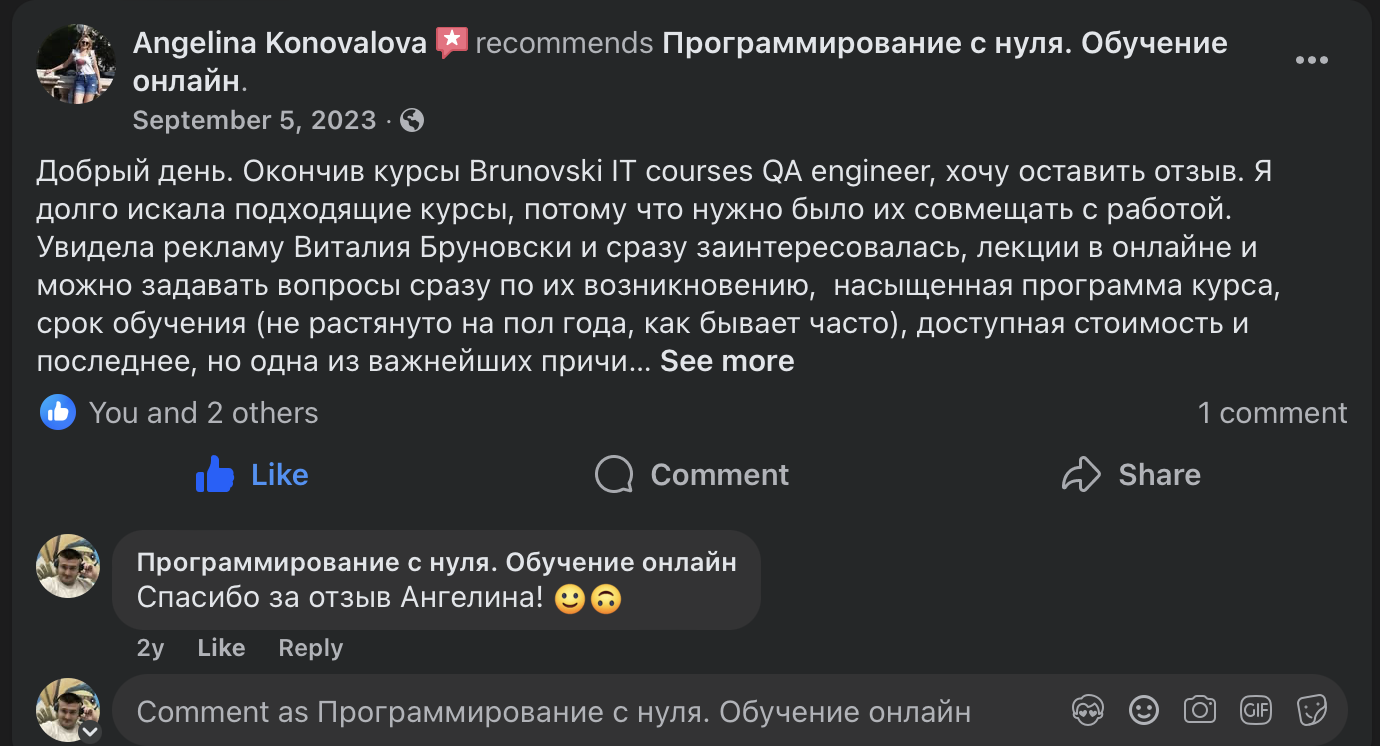Open the three-dot post options menu
Screen dimensions: 1380x746
coord(1311,60)
